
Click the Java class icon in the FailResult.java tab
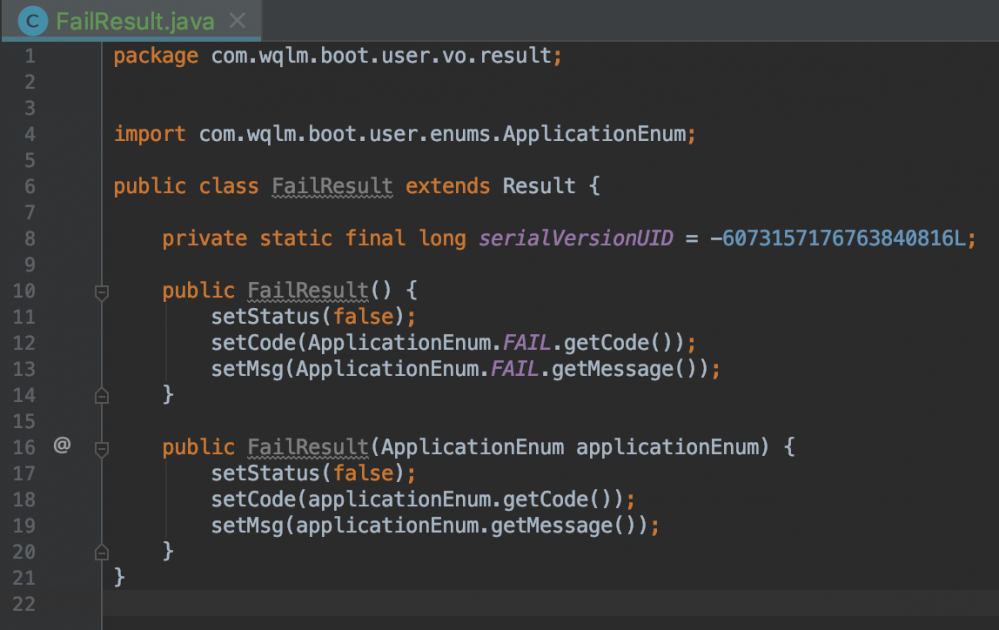tap(34, 20)
